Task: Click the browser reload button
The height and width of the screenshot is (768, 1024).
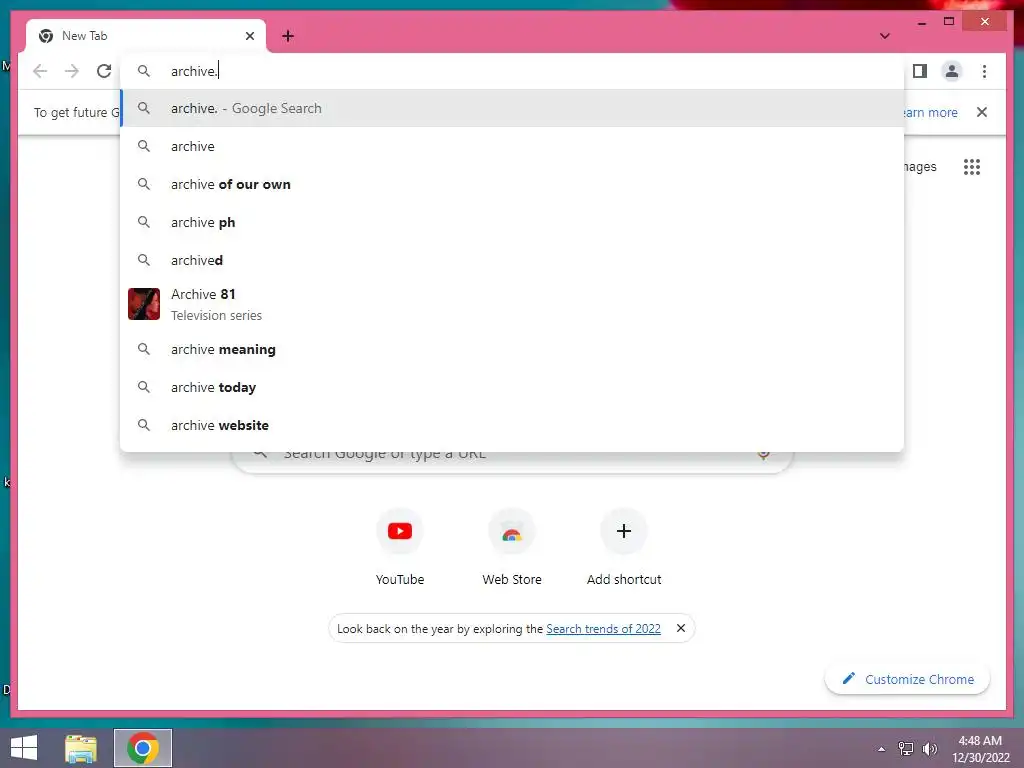Action: coord(104,71)
